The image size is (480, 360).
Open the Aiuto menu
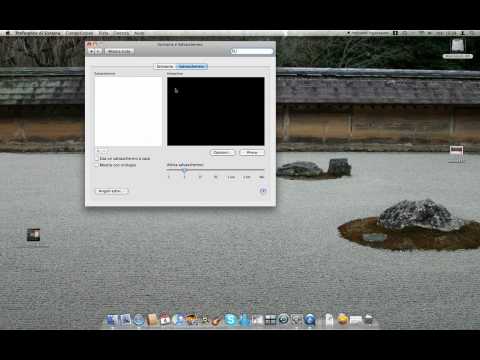click(139, 33)
